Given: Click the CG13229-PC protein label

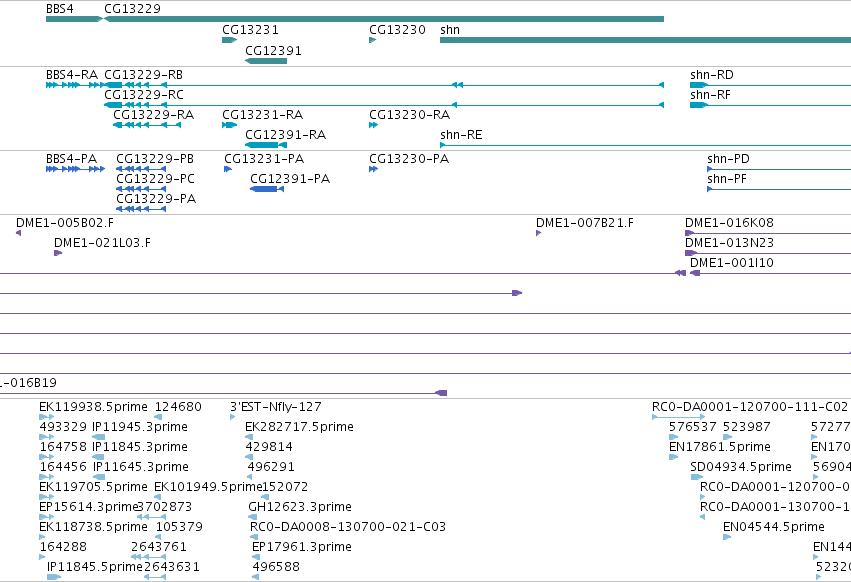Looking at the screenshot, I should 155,179.
